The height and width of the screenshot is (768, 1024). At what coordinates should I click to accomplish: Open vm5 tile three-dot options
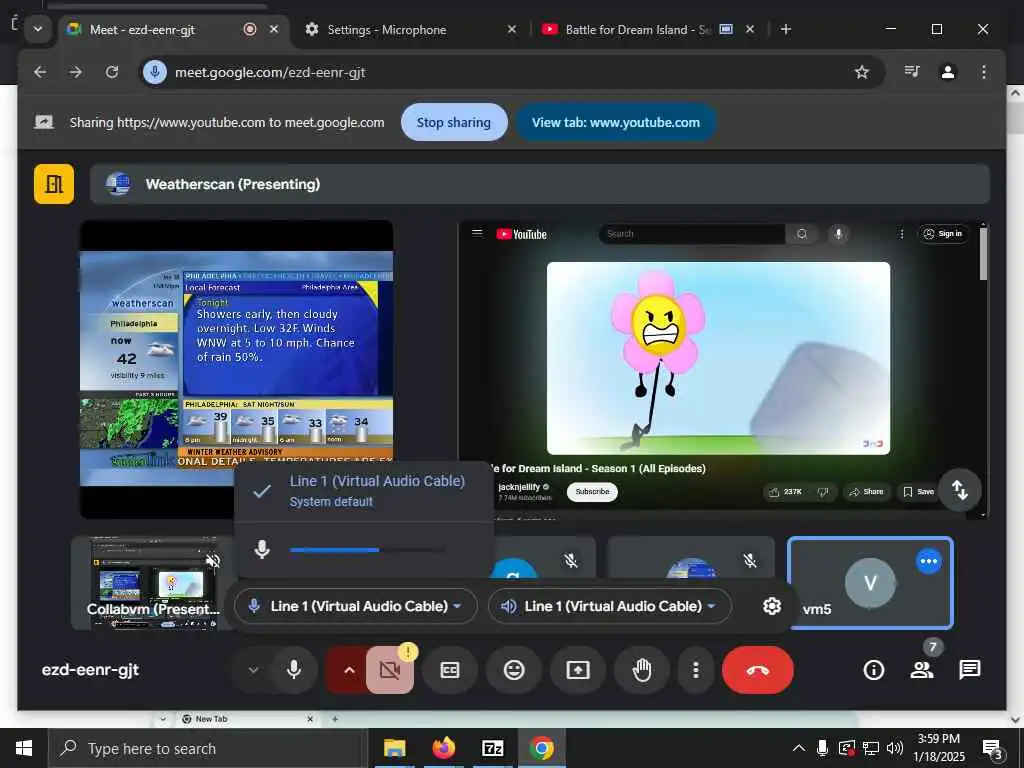click(x=929, y=561)
